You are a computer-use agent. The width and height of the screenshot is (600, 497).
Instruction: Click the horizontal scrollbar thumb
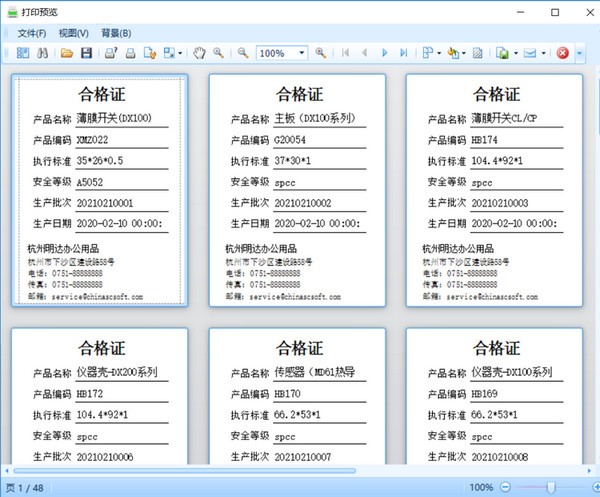185,471
